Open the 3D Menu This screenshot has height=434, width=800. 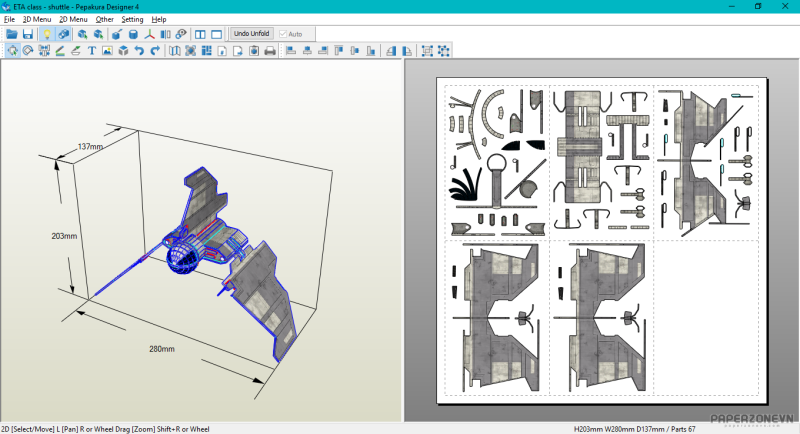click(x=36, y=19)
